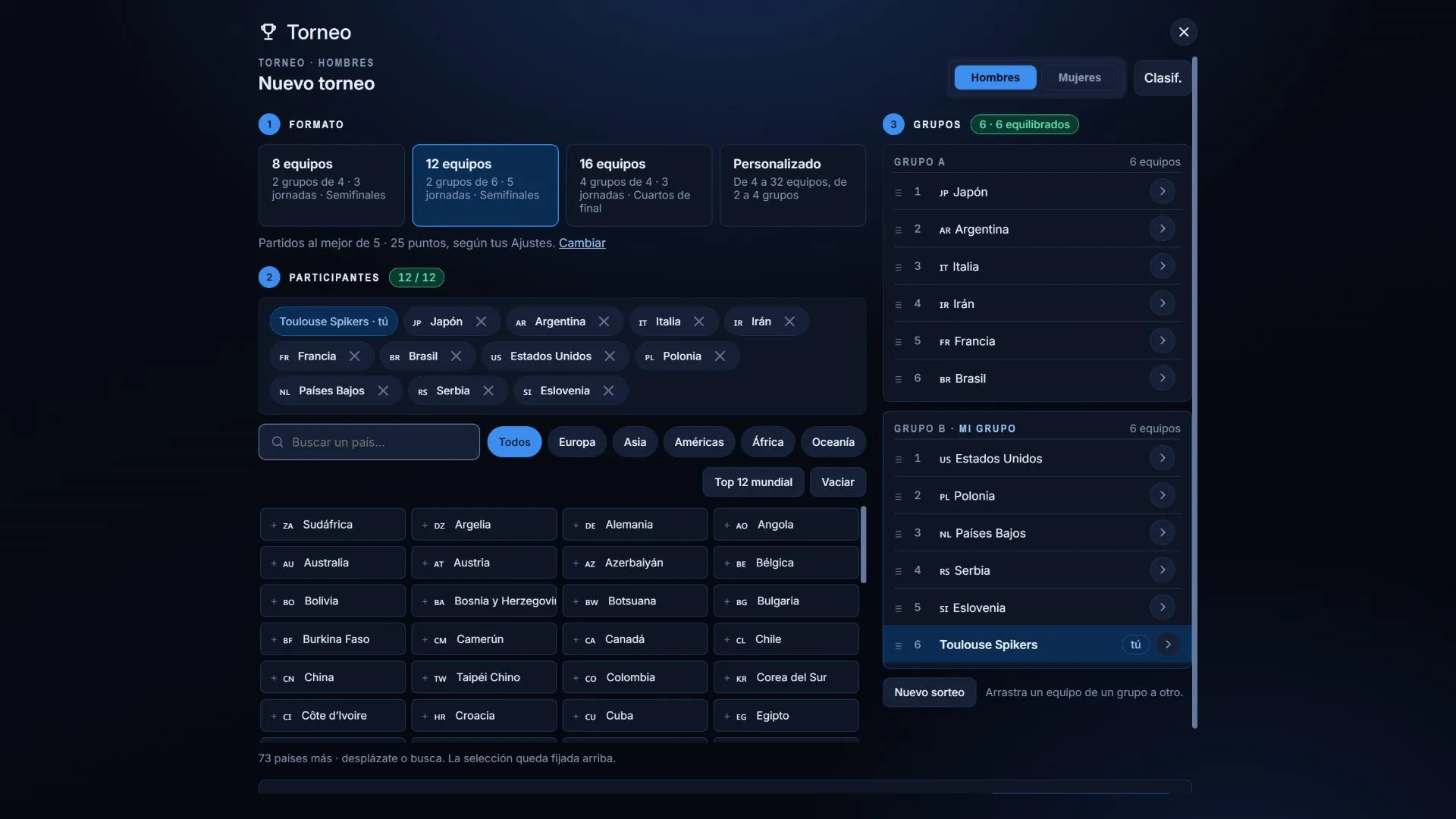The image size is (1456, 819).
Task: Remove Estados Unidos from participants
Action: point(610,356)
